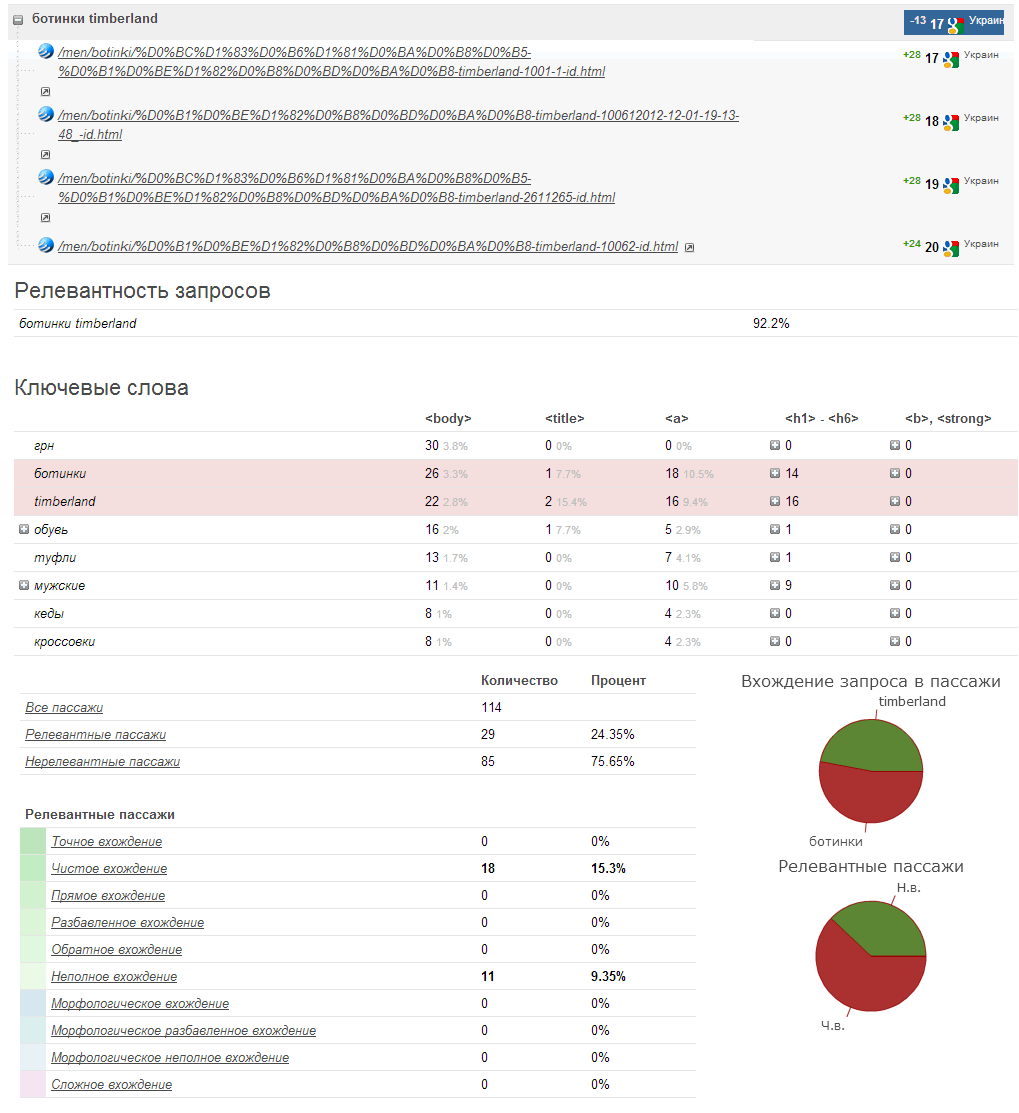Expand strong-tag details for кроссовки row
Image resolution: width=1019 pixels, height=1113 pixels.
tap(895, 641)
